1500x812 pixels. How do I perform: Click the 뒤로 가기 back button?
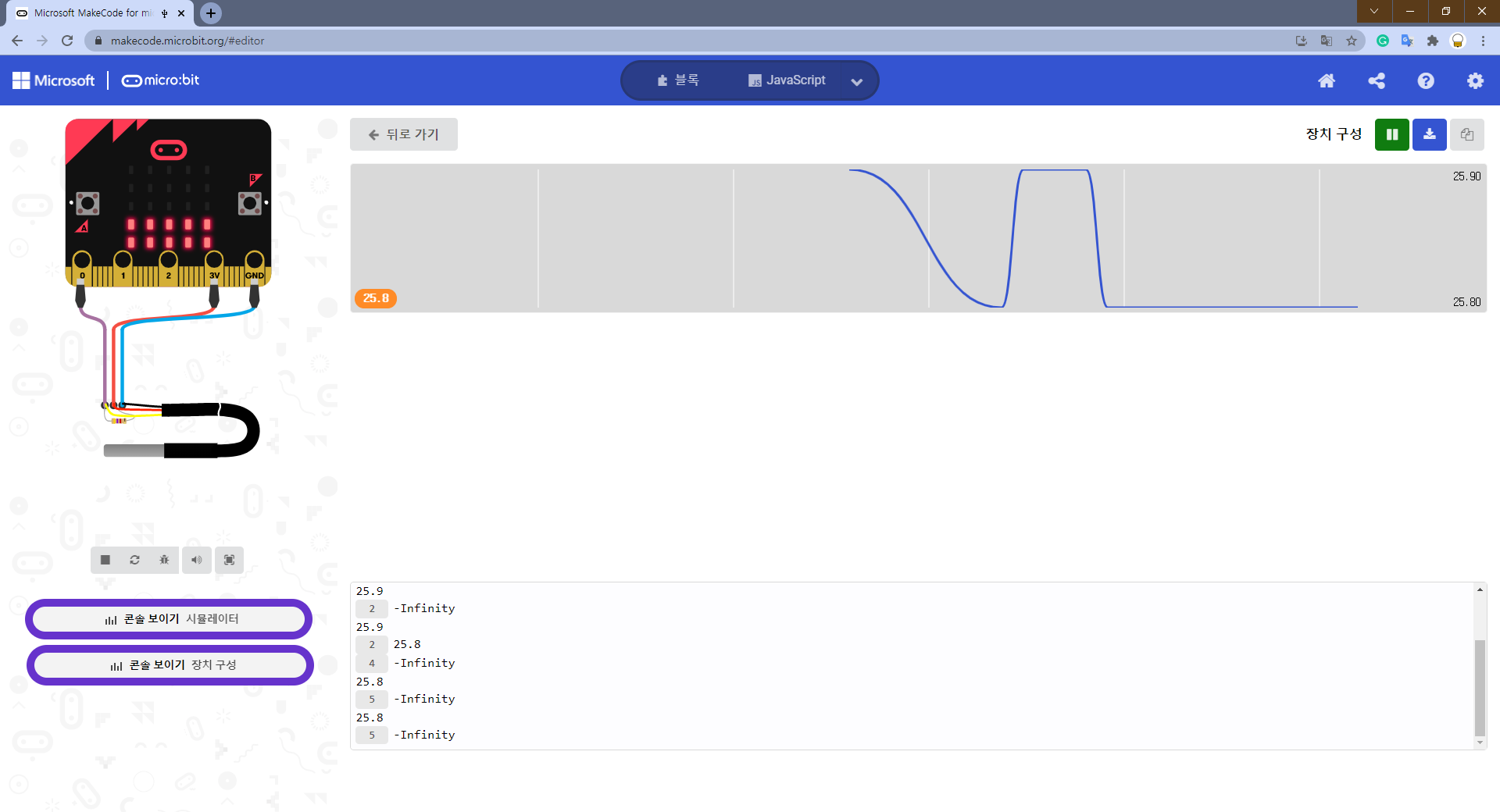click(404, 134)
